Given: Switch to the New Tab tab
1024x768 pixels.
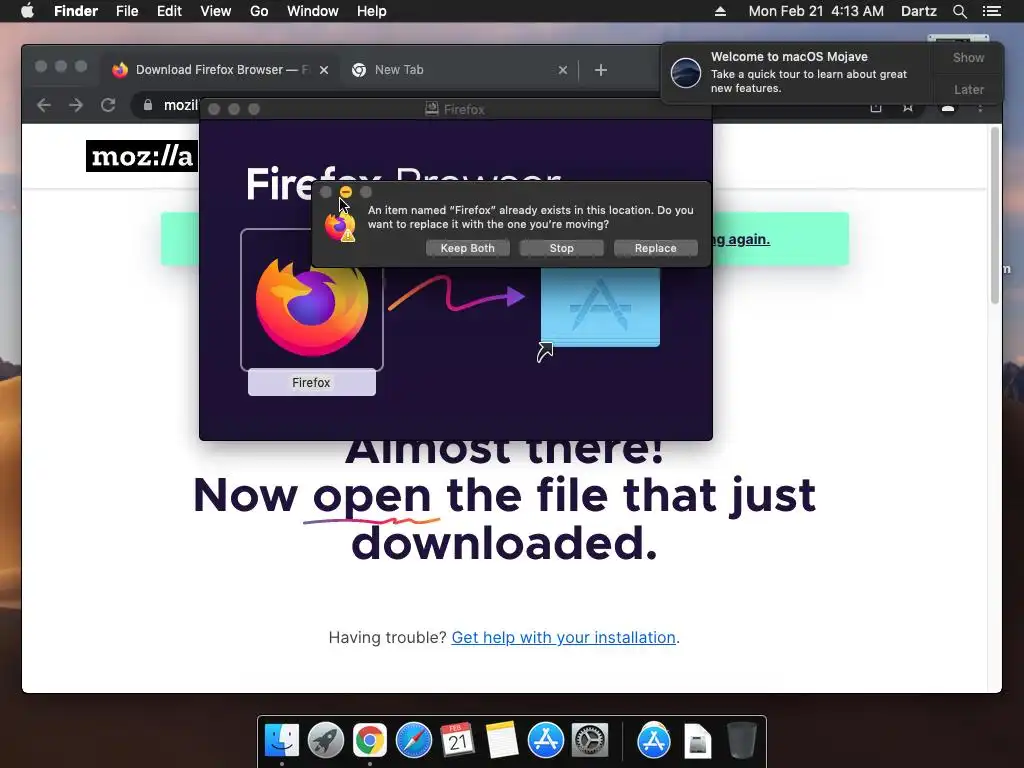Looking at the screenshot, I should click(451, 70).
